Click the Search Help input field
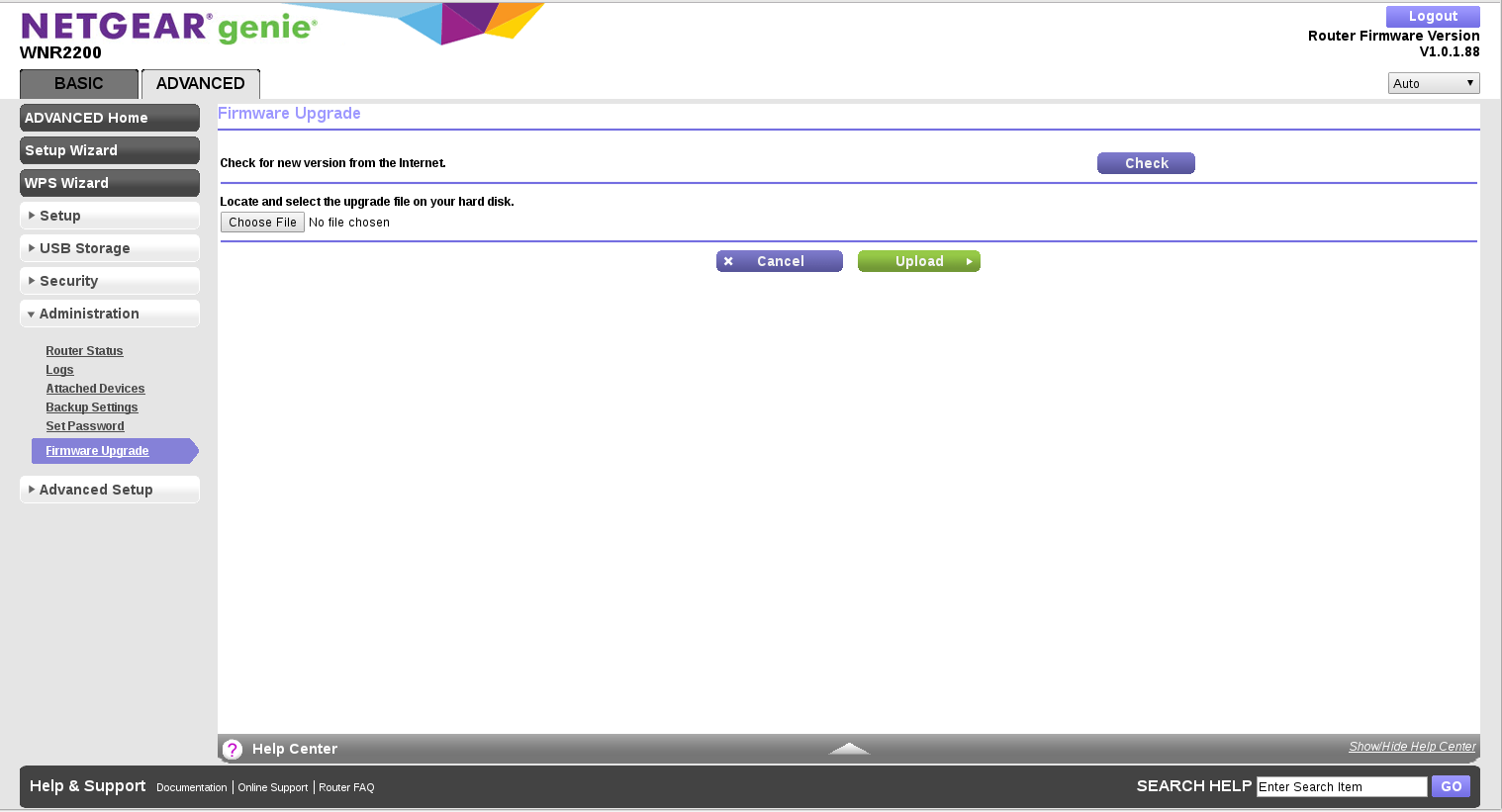Image resolution: width=1502 pixels, height=812 pixels. pos(1341,787)
